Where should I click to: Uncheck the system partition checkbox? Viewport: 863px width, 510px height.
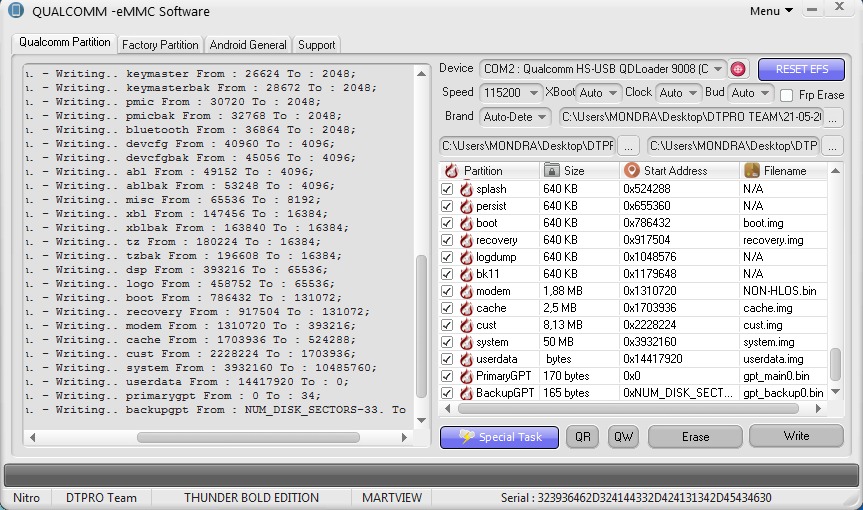[x=447, y=342]
